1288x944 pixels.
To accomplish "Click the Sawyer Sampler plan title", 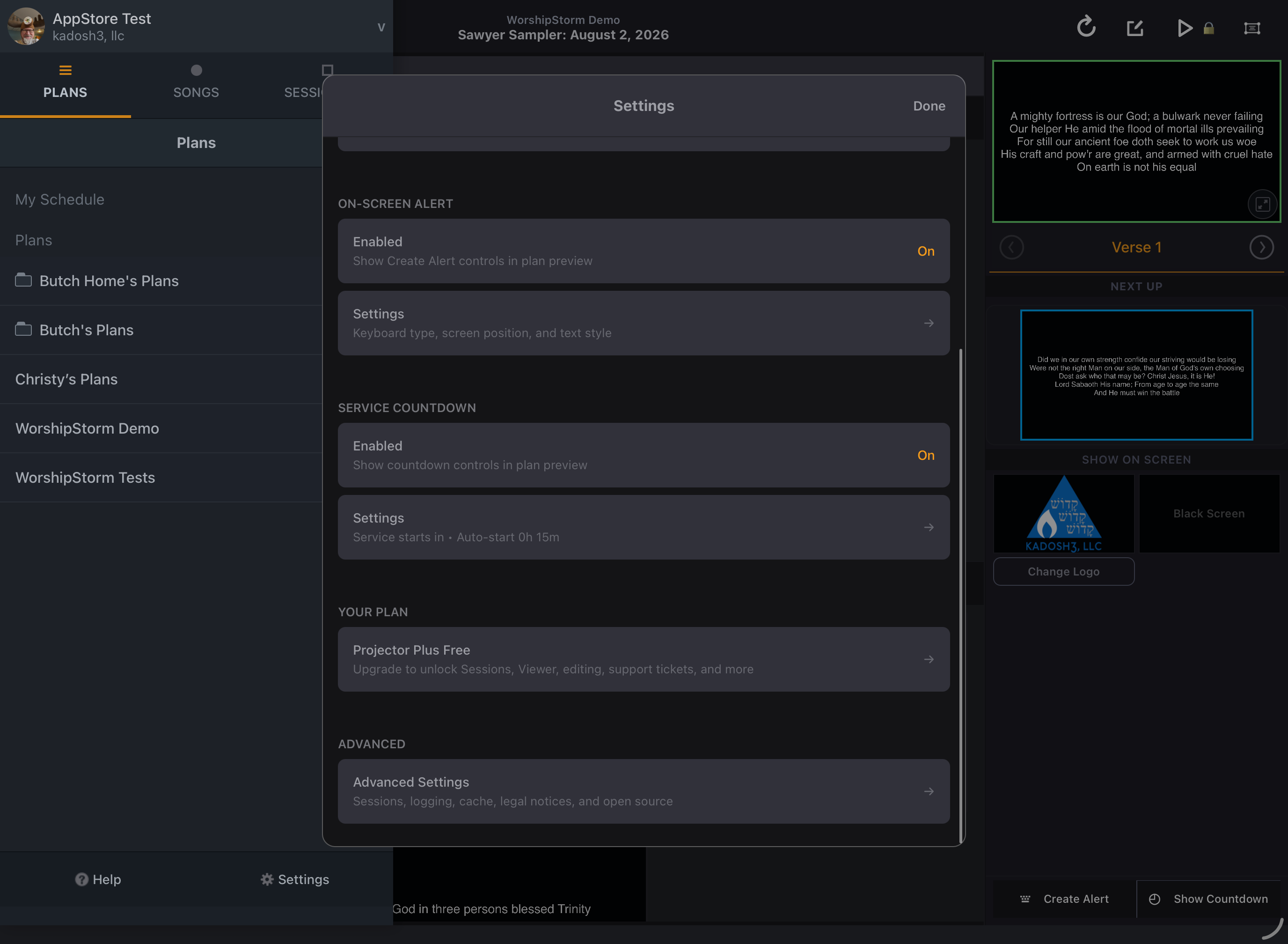I will pyautogui.click(x=563, y=35).
